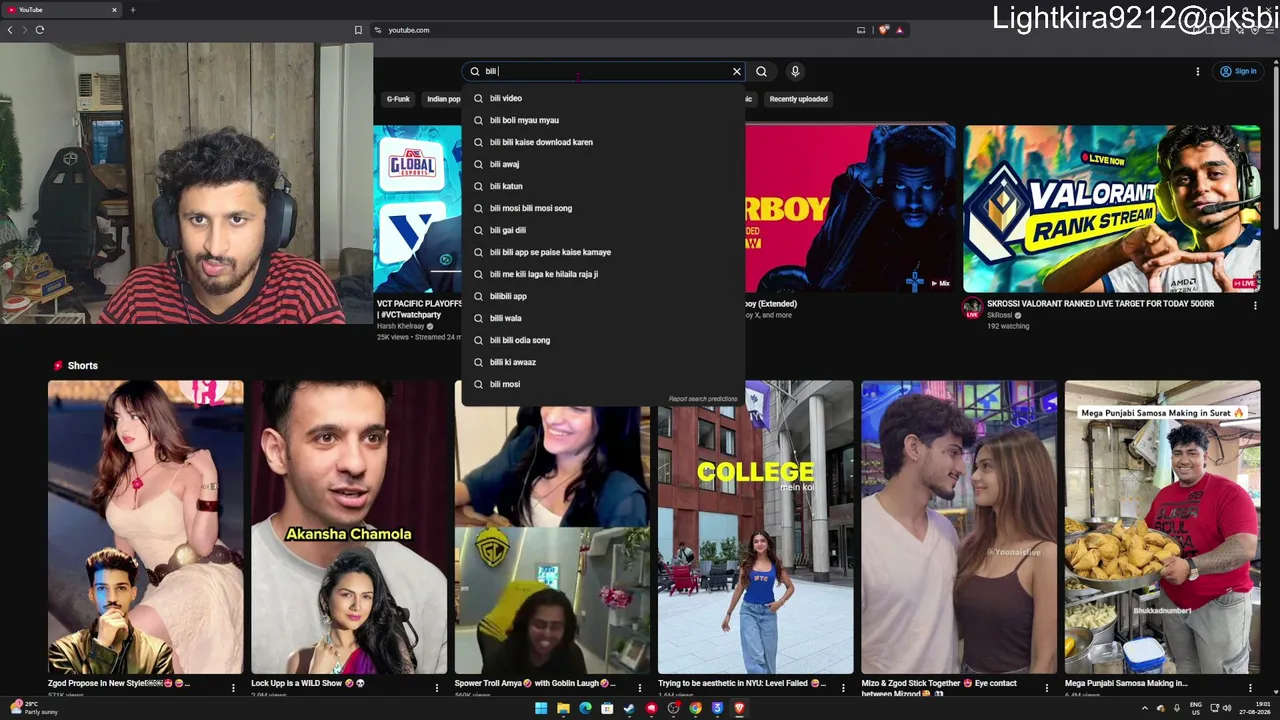The height and width of the screenshot is (720, 1280).
Task: Open SKROSSI VALORANT RANKED LIVE video title
Action: point(1100,304)
